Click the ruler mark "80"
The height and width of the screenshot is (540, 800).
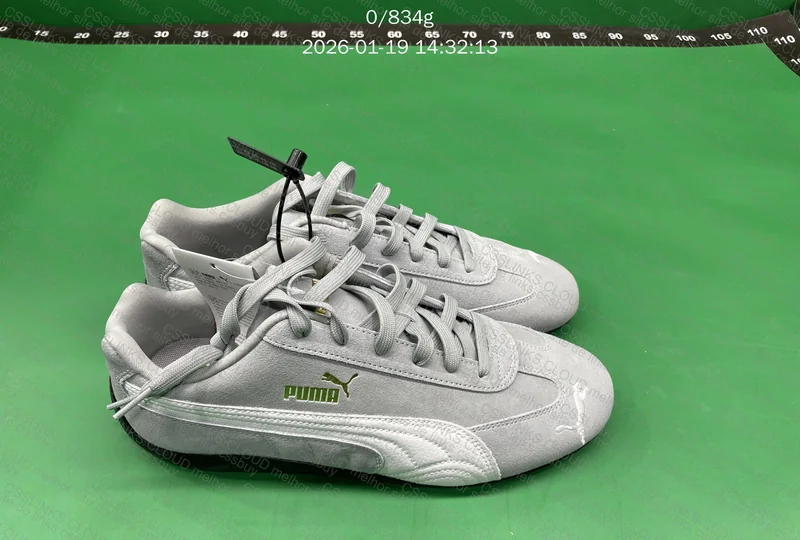click(543, 35)
